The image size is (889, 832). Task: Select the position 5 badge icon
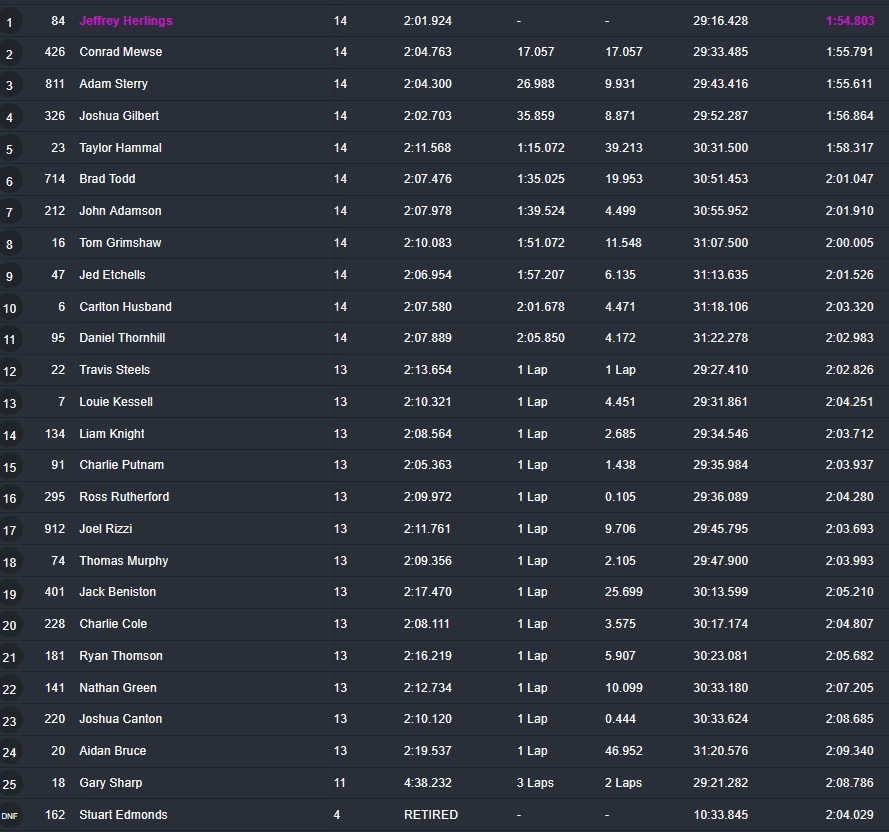coord(10,149)
